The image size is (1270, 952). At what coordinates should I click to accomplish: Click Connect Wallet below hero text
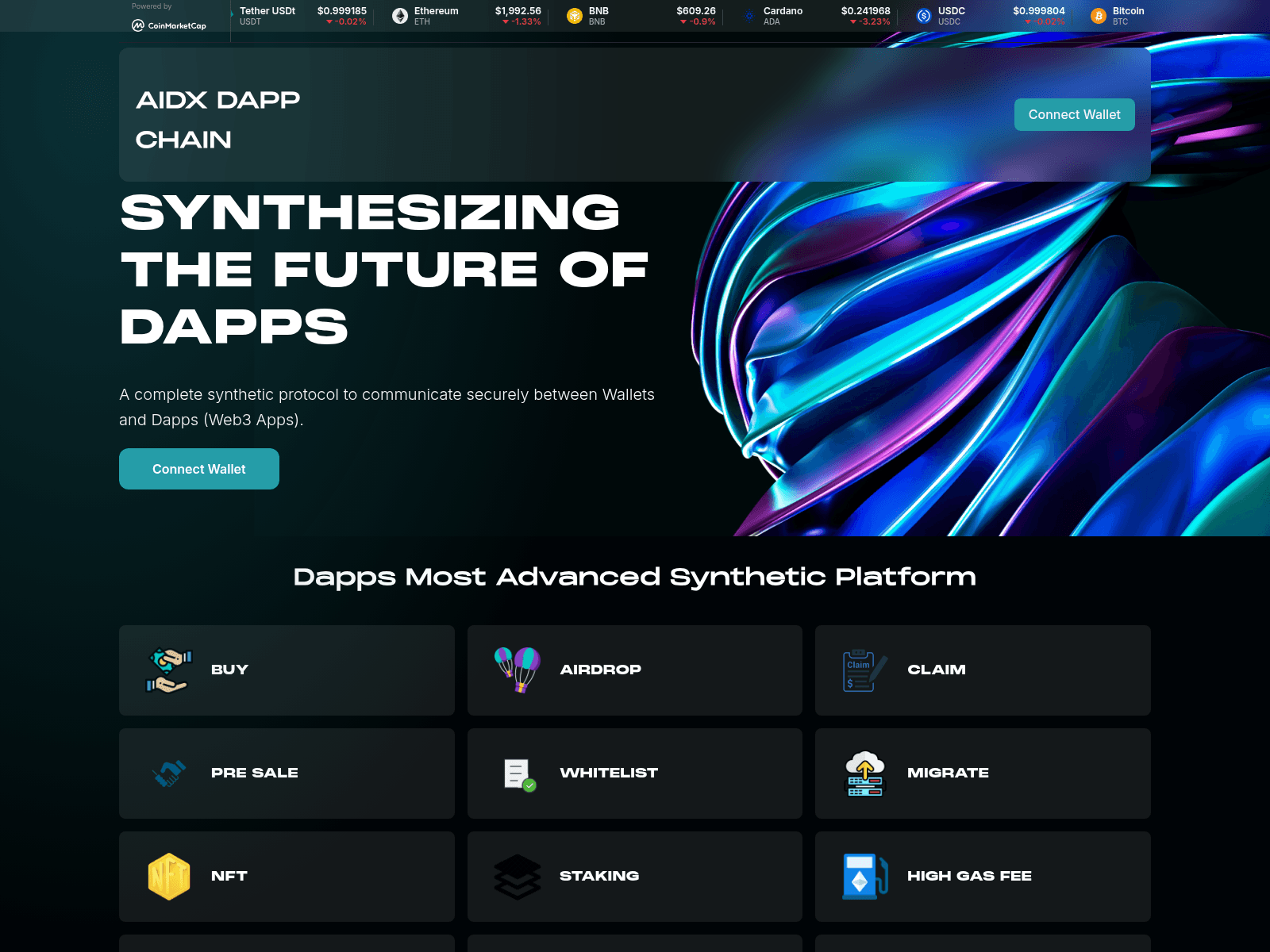pos(199,469)
